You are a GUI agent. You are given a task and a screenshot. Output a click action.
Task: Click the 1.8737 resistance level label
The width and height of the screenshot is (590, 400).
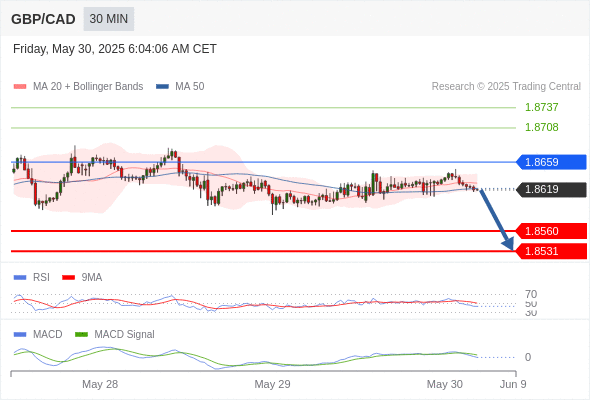541,107
